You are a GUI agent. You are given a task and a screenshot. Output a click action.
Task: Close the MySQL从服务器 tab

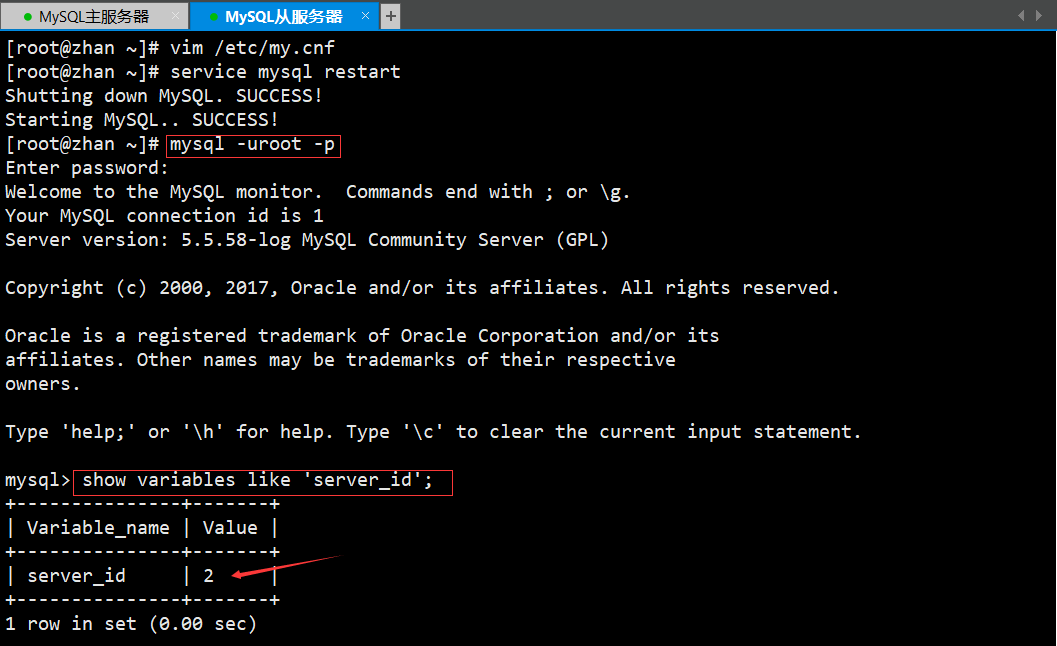point(367,16)
